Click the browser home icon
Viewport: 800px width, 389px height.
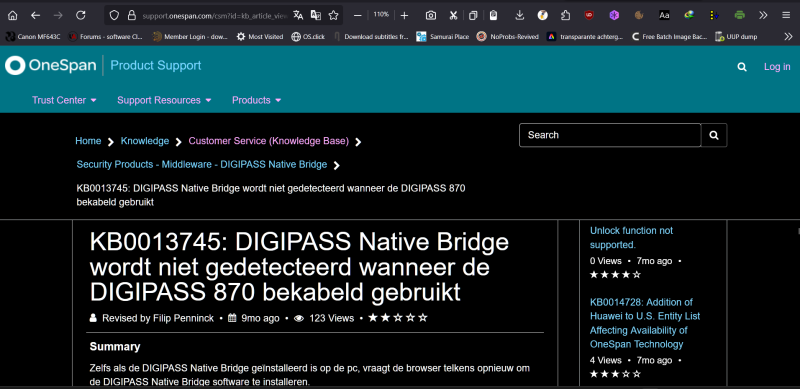pos(13,15)
